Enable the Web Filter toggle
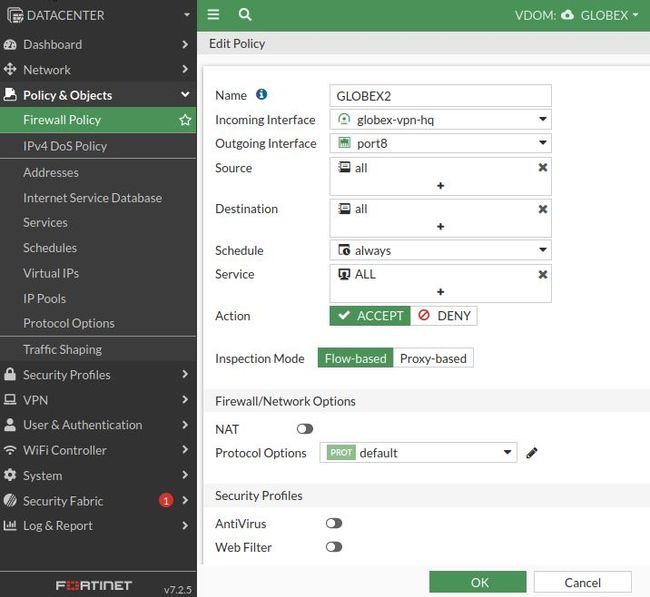This screenshot has height=597, width=650. pyautogui.click(x=334, y=547)
